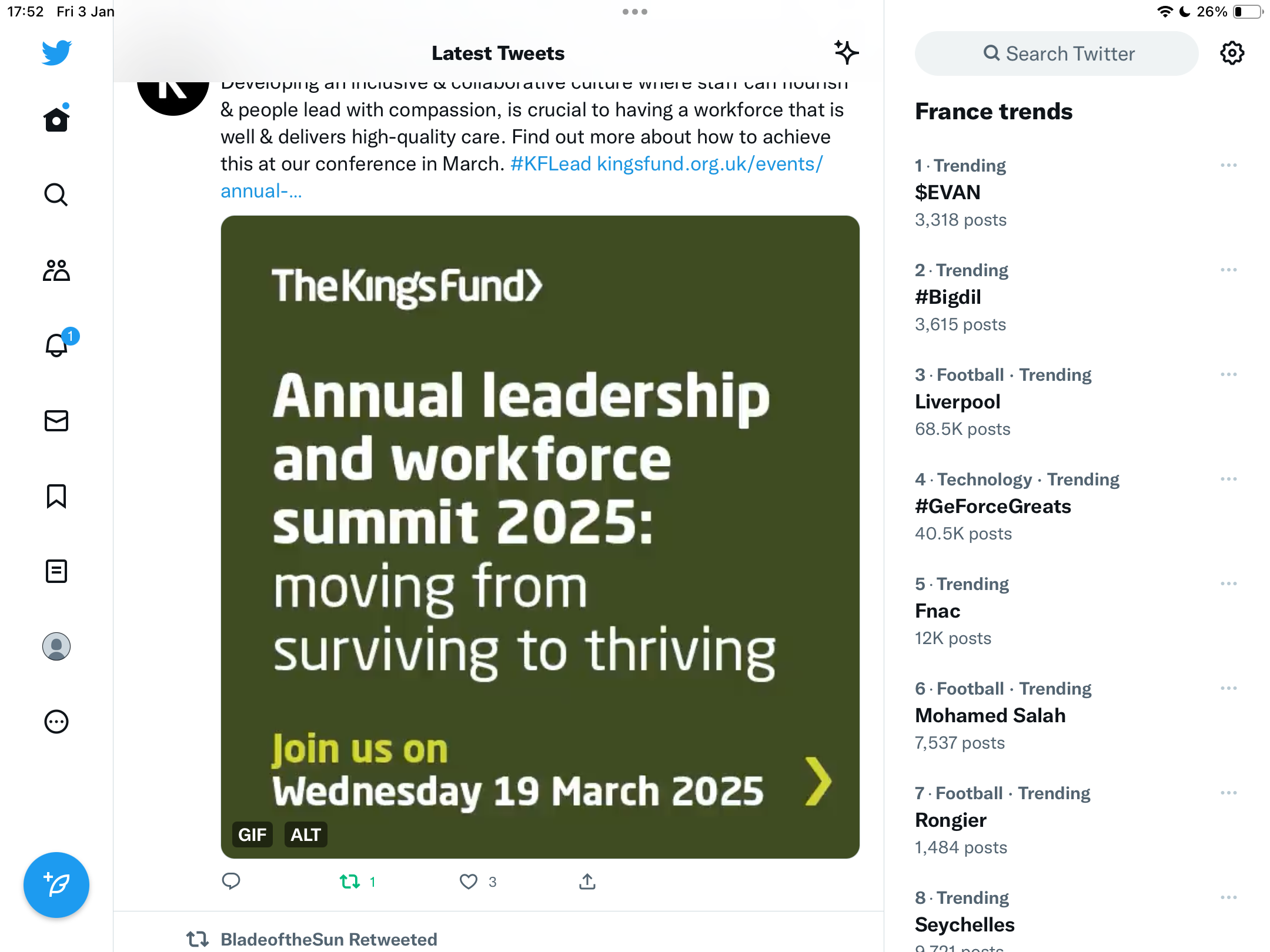Open trends settings gear icon

coord(1232,53)
